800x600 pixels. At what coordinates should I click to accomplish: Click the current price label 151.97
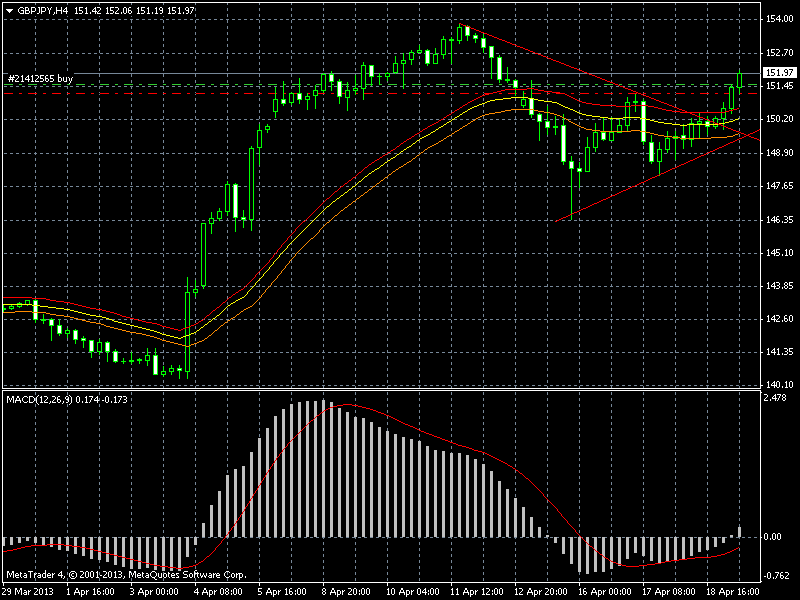780,73
